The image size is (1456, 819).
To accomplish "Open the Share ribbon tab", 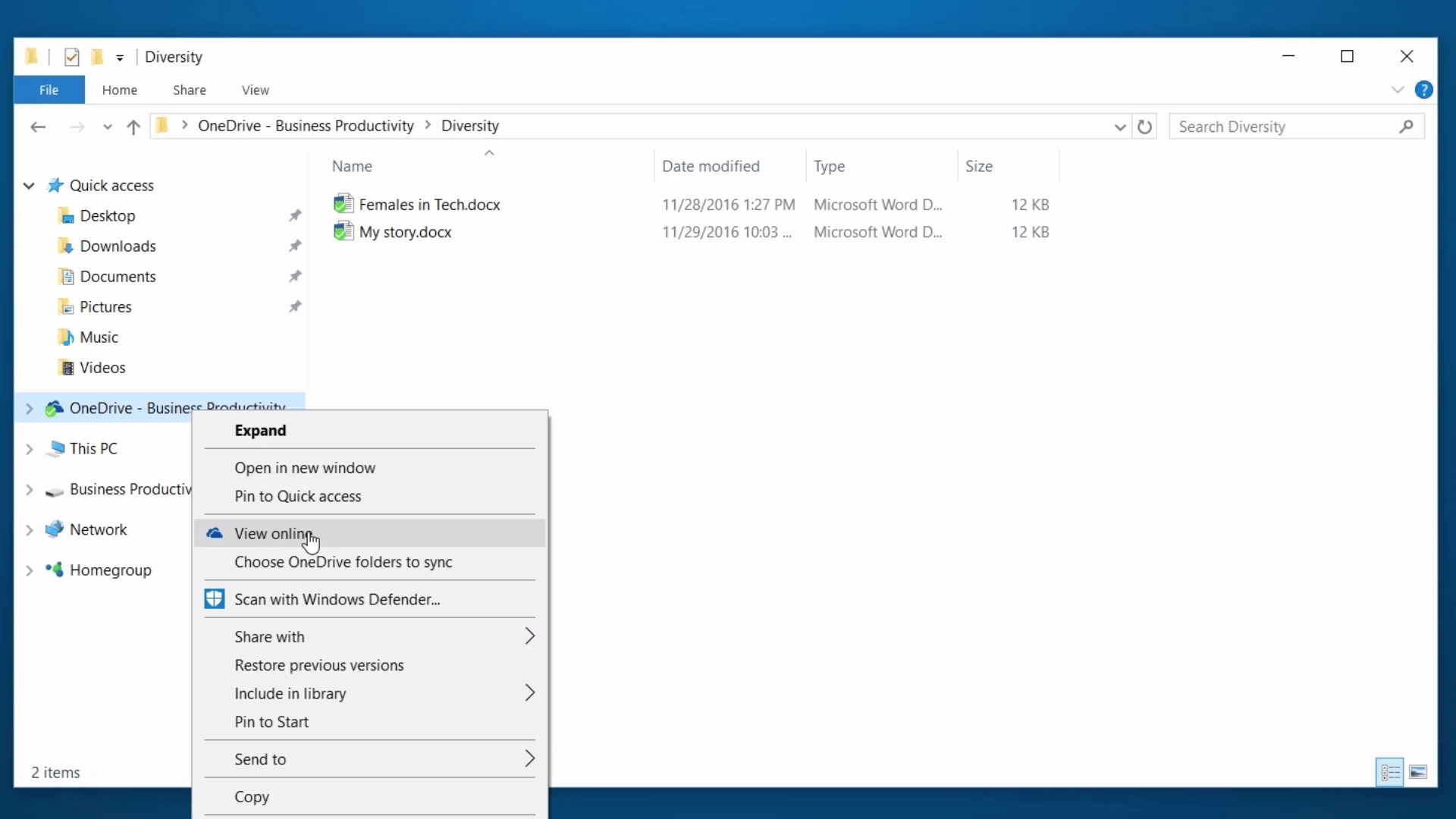I will click(190, 89).
